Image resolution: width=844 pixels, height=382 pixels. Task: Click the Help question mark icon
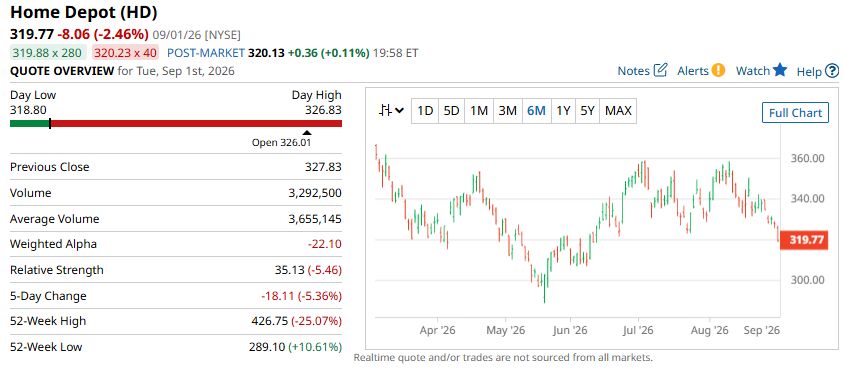(x=832, y=70)
